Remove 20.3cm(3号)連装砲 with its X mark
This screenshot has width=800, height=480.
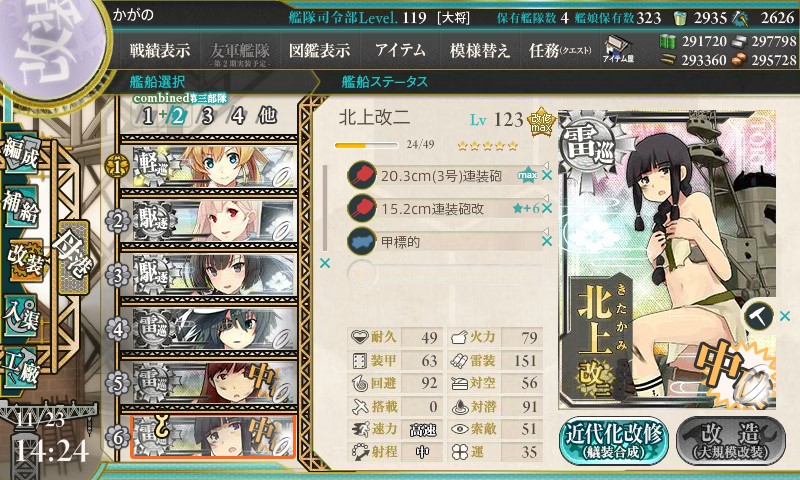[x=547, y=175]
